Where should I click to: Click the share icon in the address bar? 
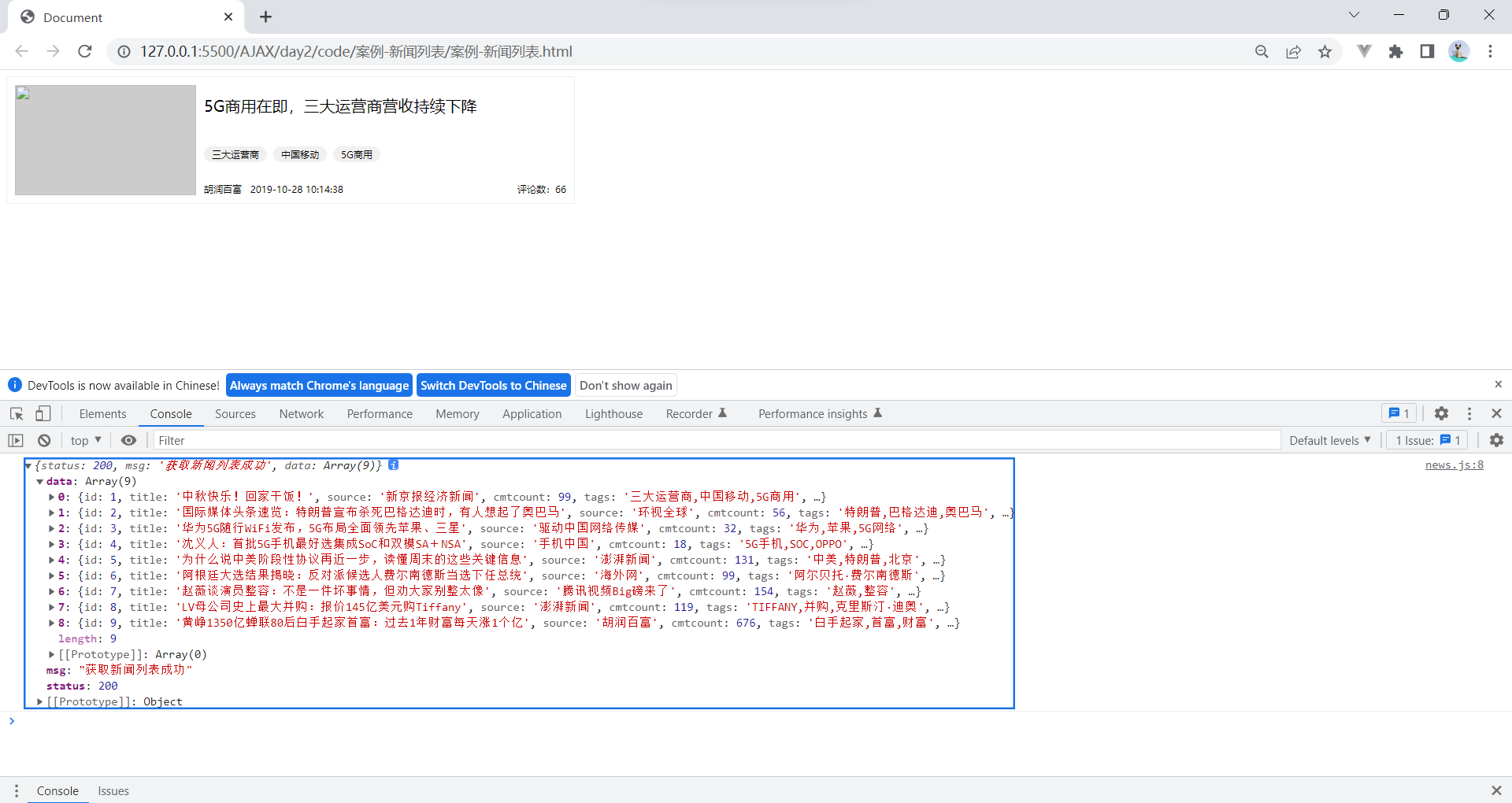click(x=1294, y=51)
